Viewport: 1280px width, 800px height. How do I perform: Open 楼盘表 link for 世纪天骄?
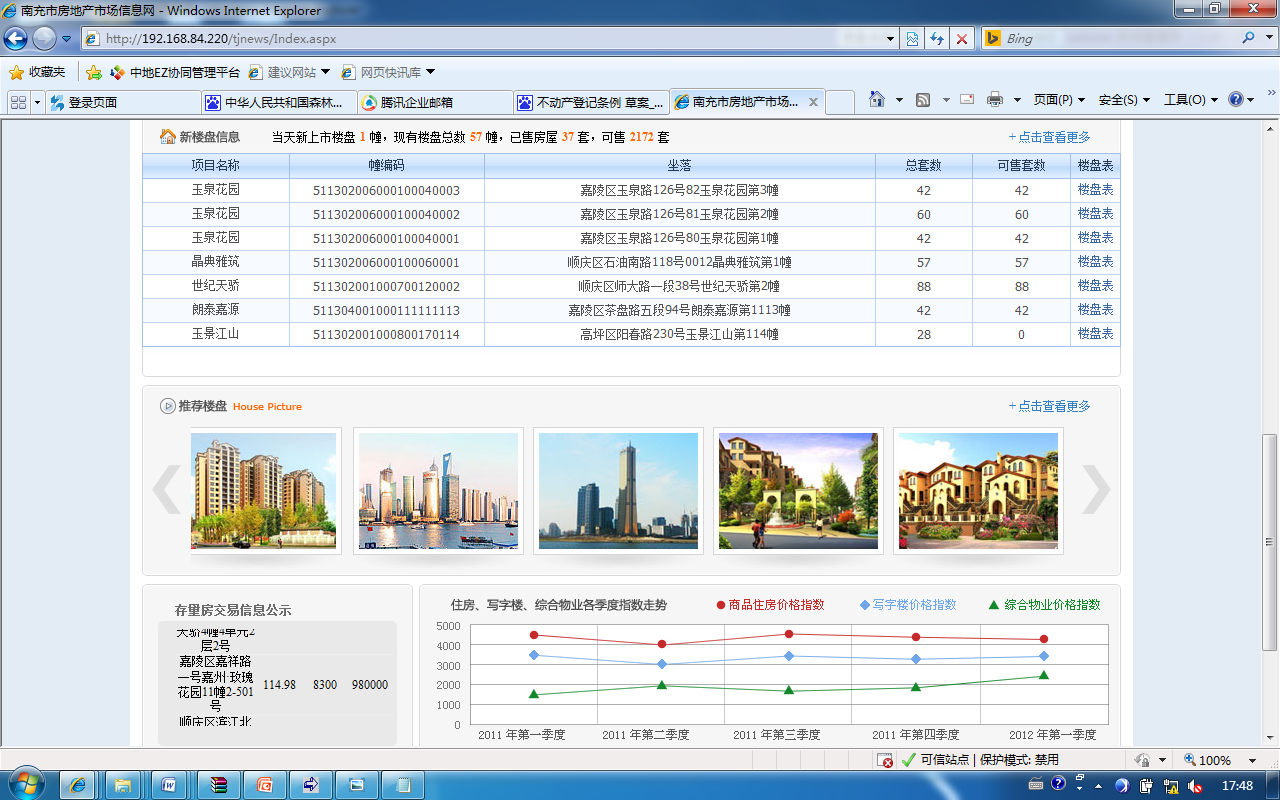point(1095,286)
